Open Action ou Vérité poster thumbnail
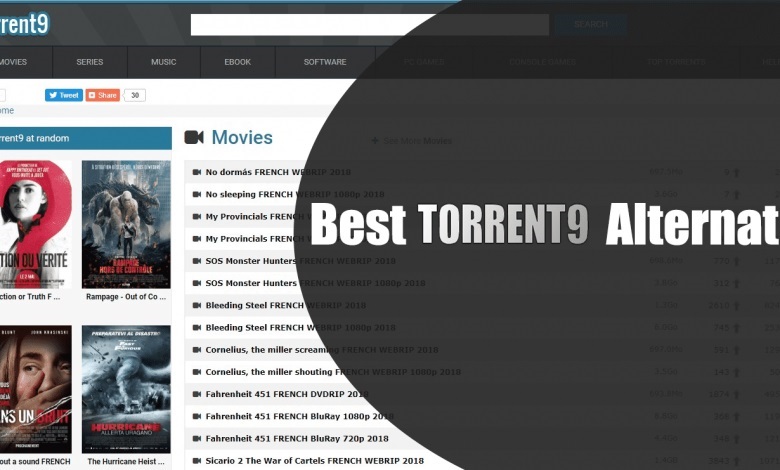The height and width of the screenshot is (470, 780). pos(35,224)
